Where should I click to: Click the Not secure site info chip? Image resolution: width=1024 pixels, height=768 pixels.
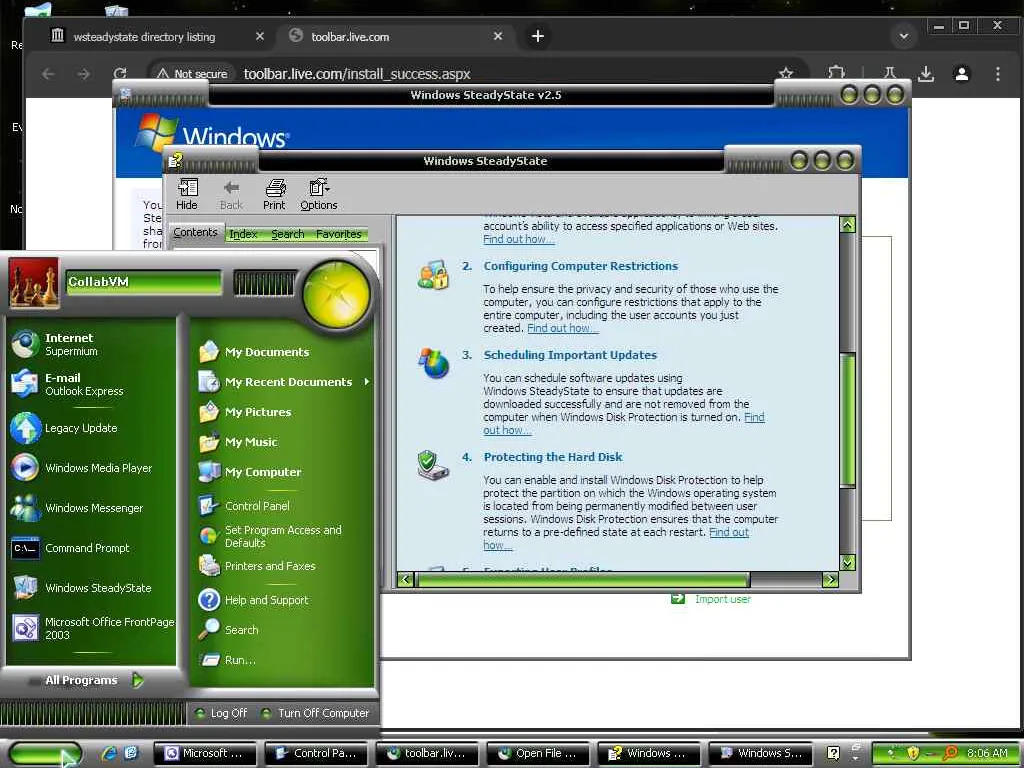[193, 74]
